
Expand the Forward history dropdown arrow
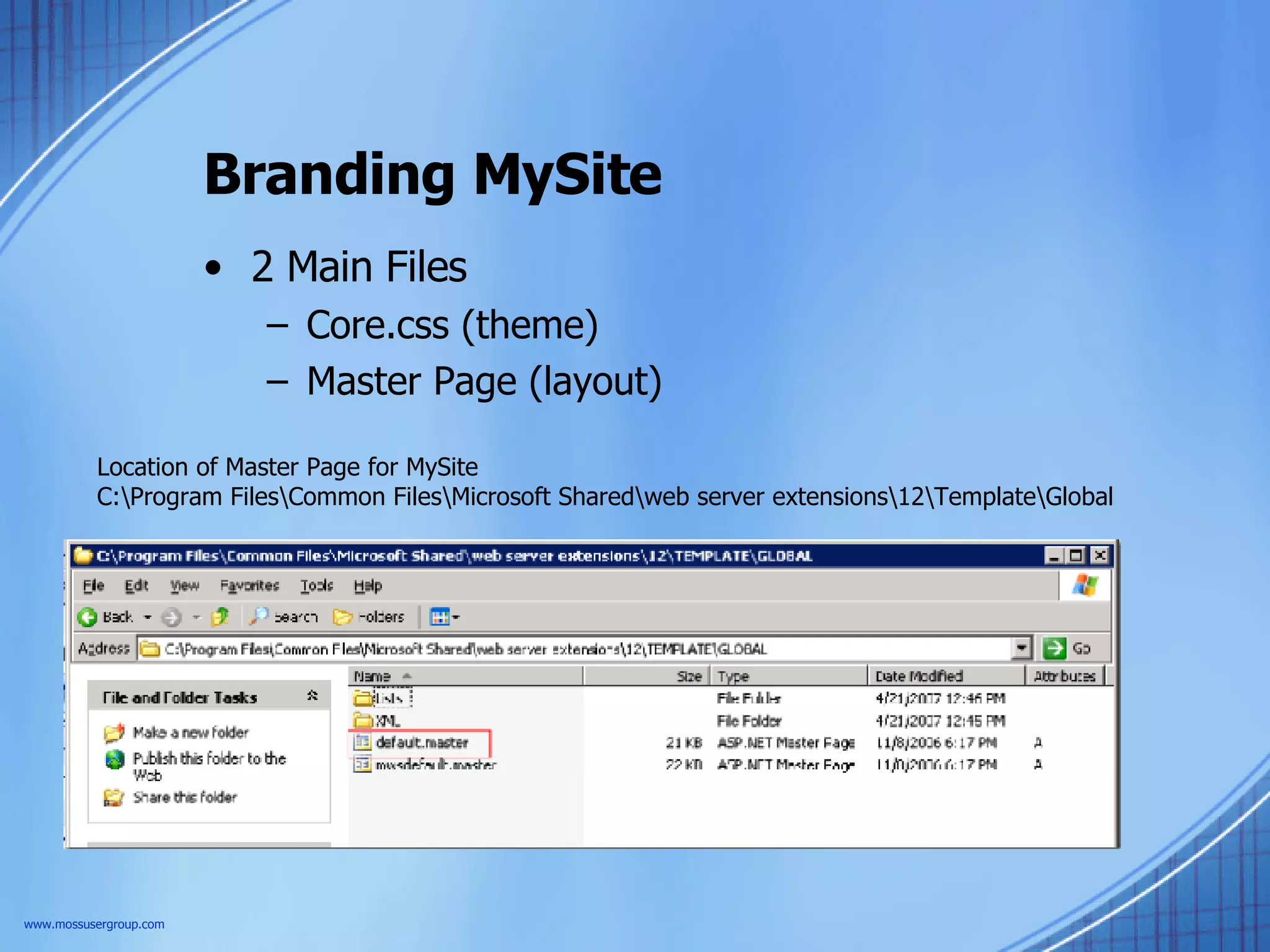click(197, 617)
